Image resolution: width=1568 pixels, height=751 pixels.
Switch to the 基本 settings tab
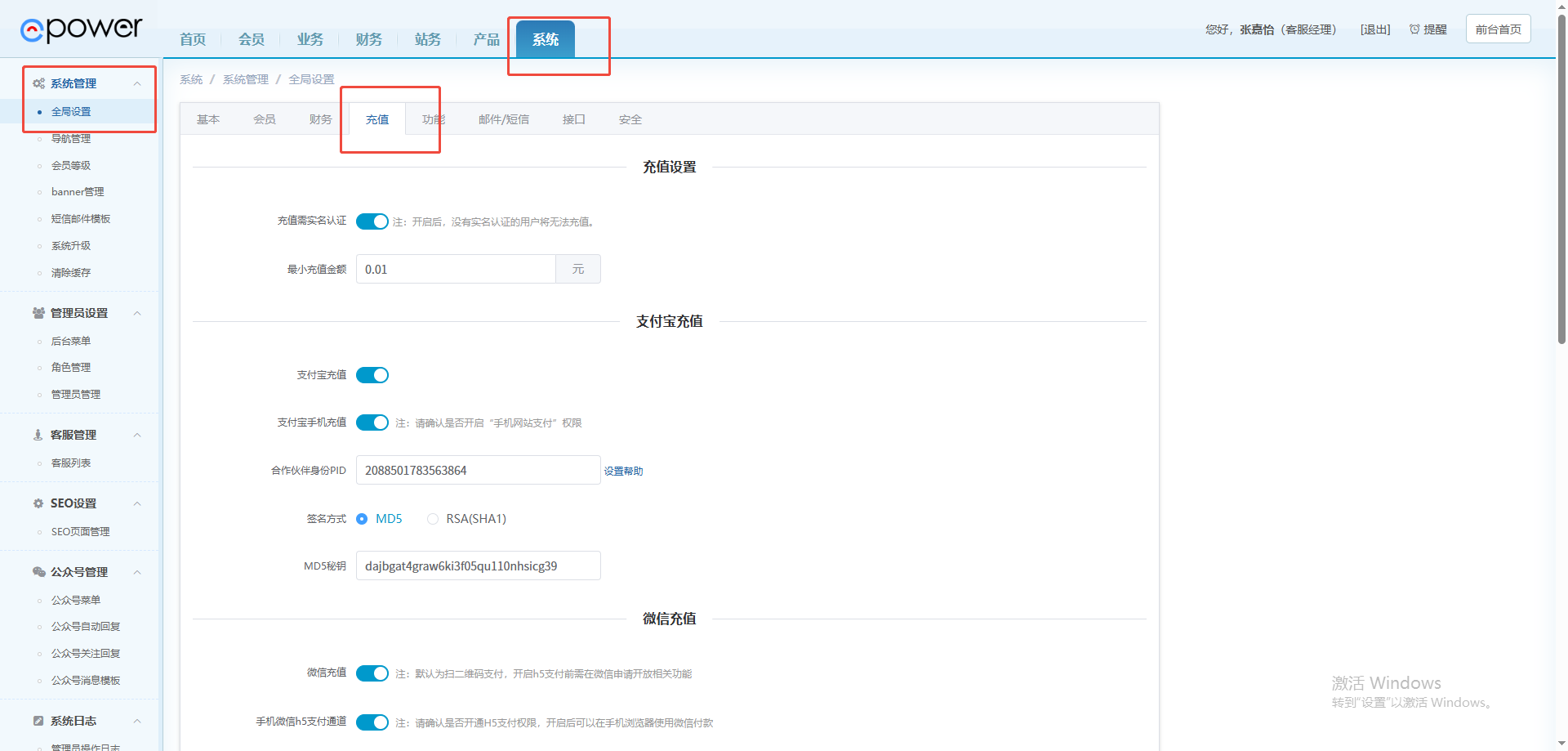click(x=208, y=119)
